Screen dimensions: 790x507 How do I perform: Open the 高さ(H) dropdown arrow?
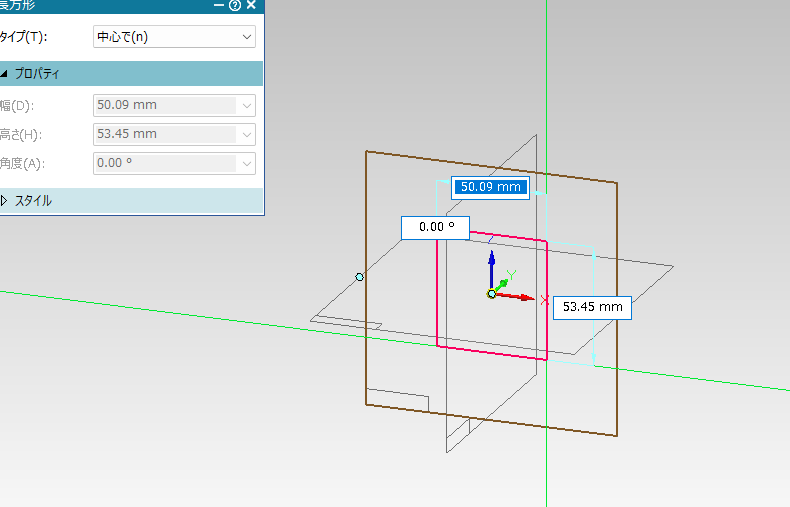247,134
